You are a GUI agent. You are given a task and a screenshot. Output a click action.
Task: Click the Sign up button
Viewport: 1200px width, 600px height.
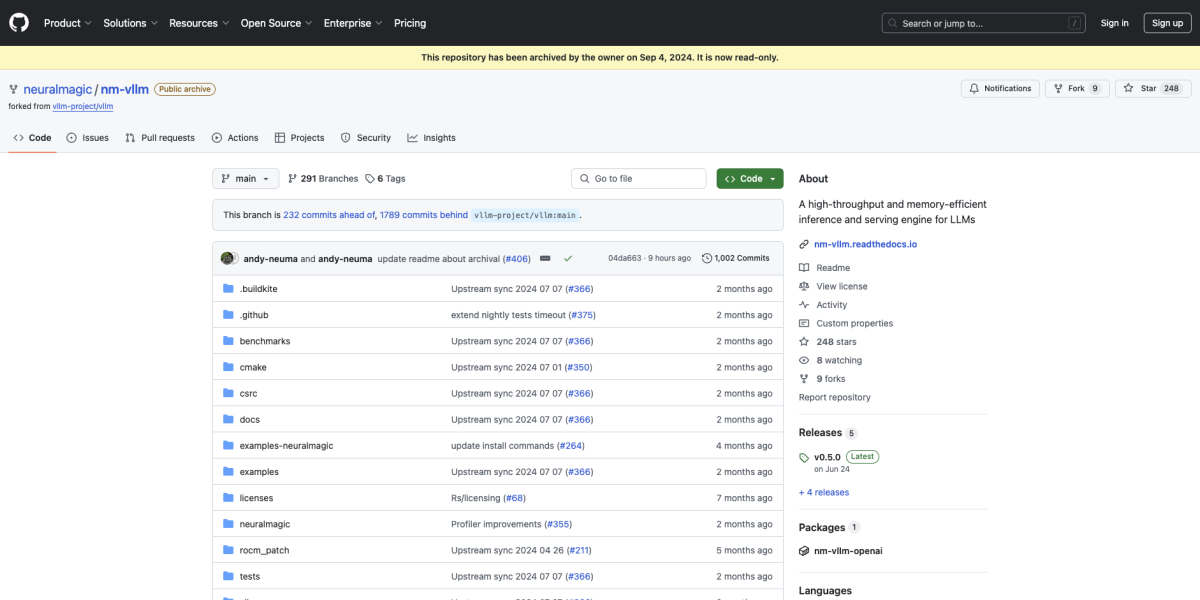(1167, 23)
